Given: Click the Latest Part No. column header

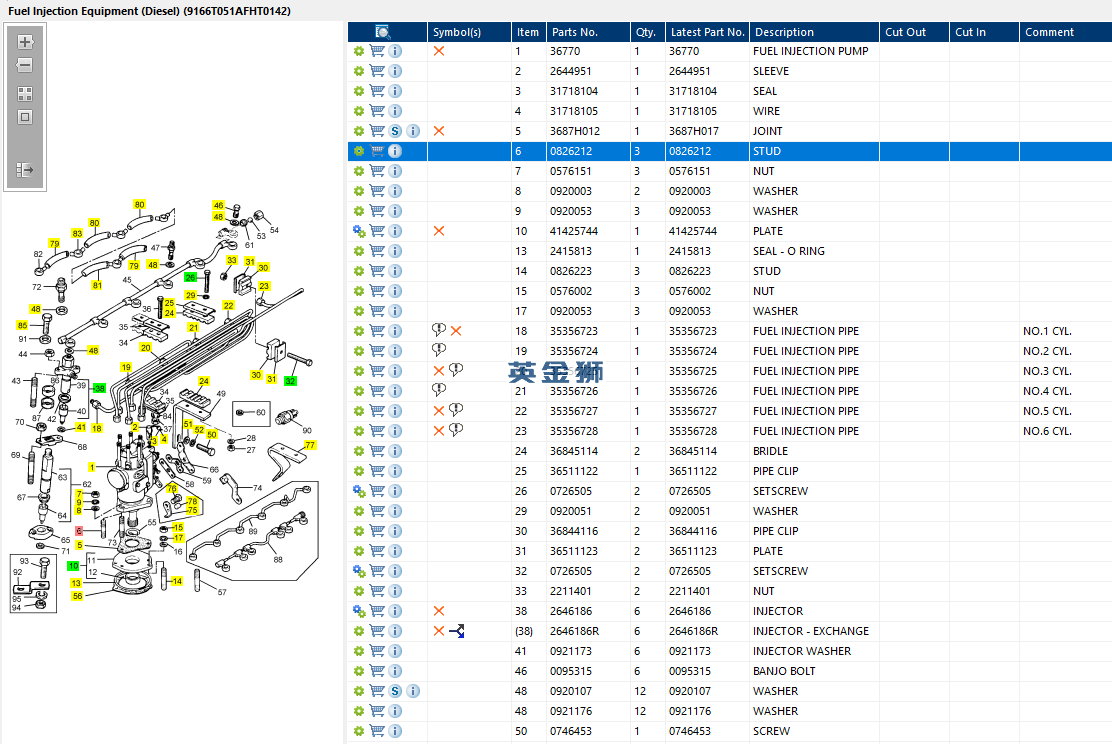Looking at the screenshot, I should pos(707,32).
